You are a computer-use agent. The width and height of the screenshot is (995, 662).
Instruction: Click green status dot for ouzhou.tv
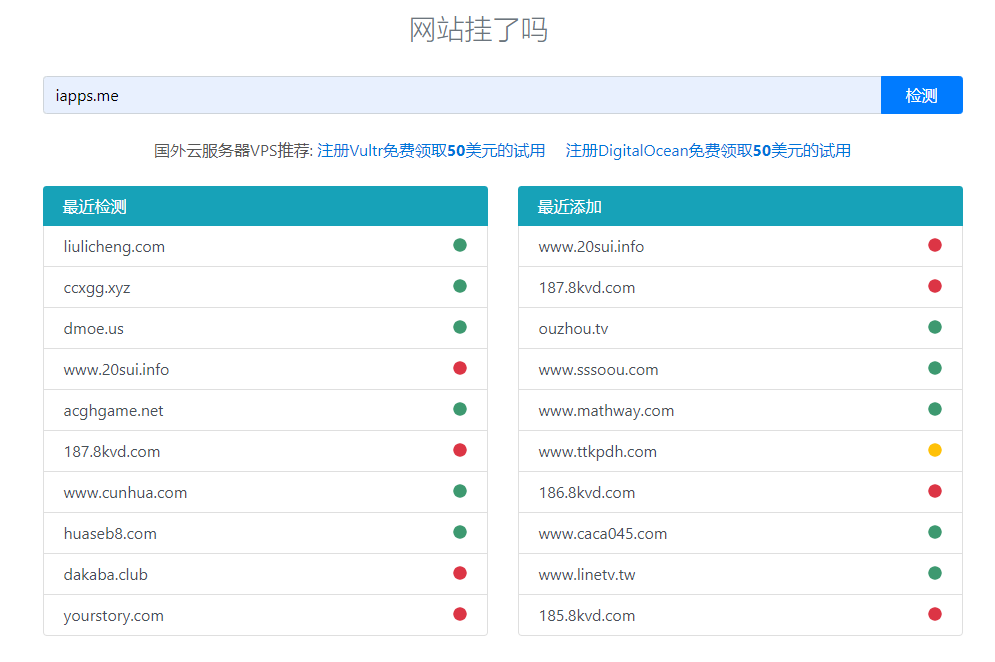click(x=935, y=327)
